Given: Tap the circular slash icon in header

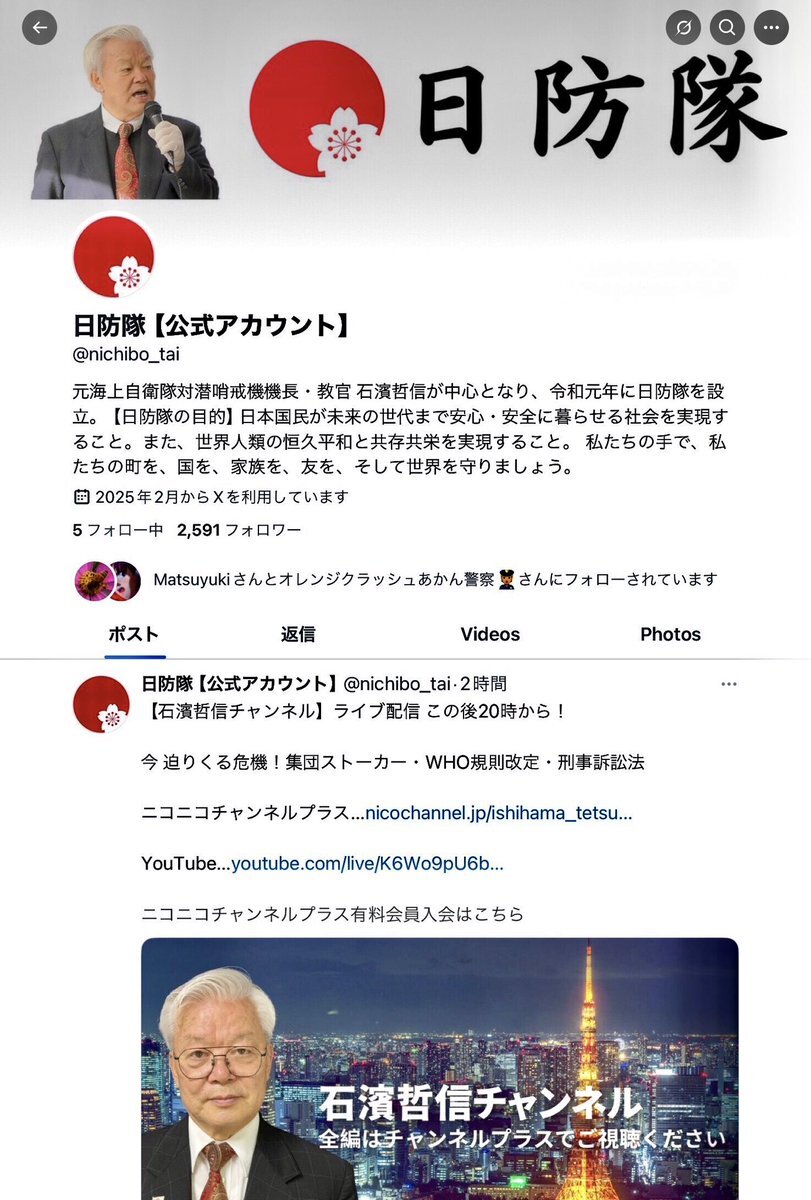Looking at the screenshot, I should pyautogui.click(x=683, y=27).
